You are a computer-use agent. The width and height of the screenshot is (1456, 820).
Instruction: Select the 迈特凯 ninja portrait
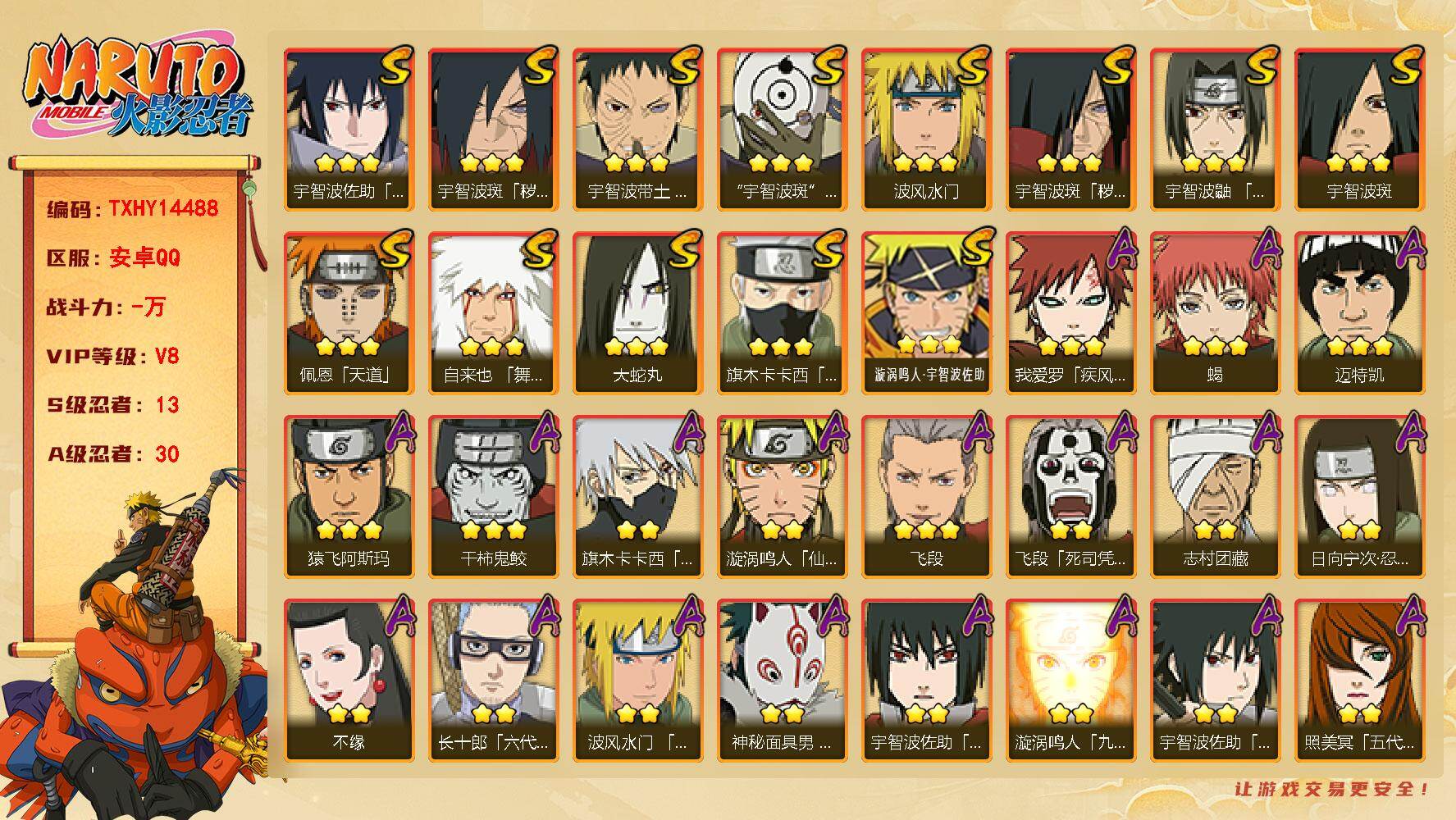[1359, 312]
